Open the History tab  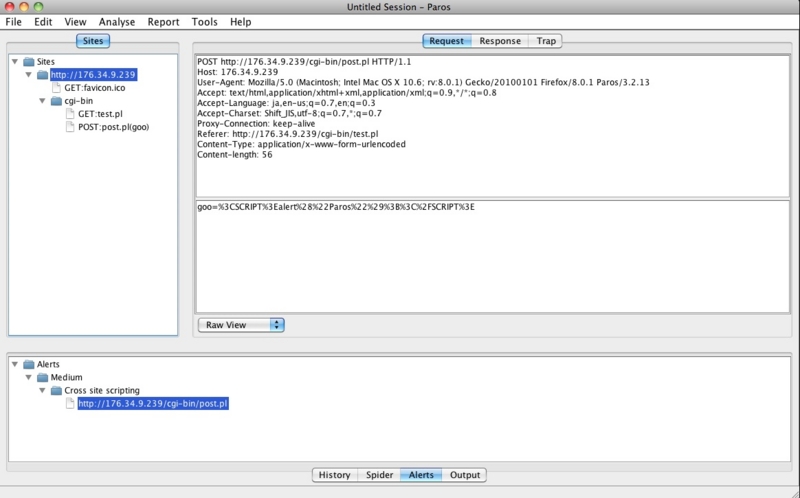point(335,475)
